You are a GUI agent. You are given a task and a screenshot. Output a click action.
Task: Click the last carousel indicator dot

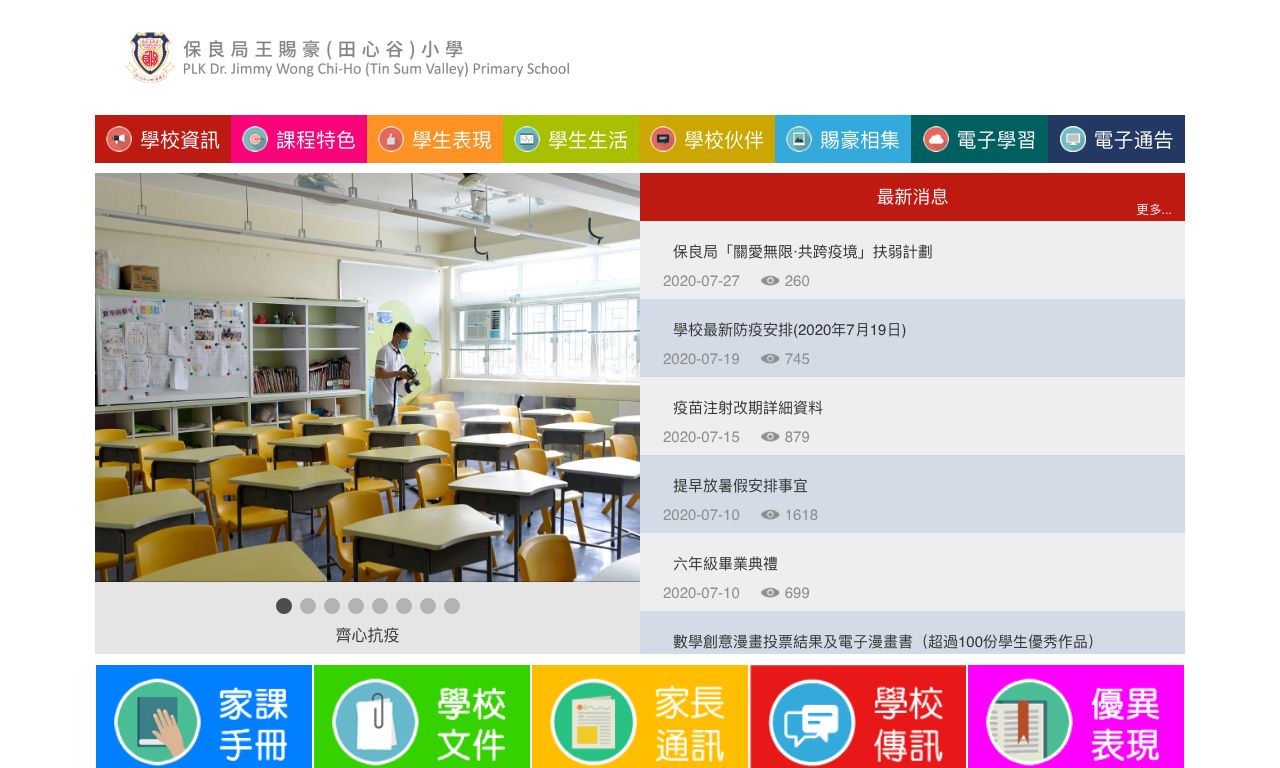coord(452,606)
